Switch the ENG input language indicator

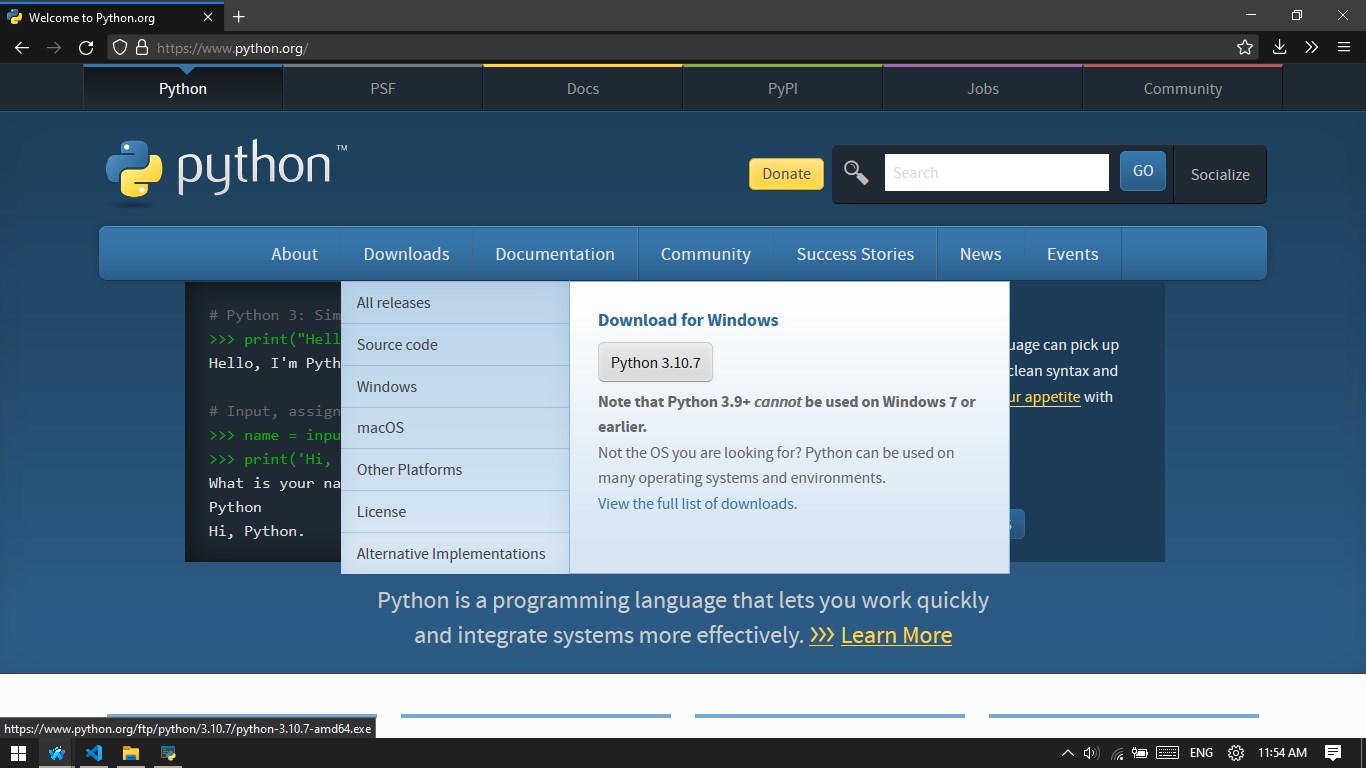(x=1201, y=753)
